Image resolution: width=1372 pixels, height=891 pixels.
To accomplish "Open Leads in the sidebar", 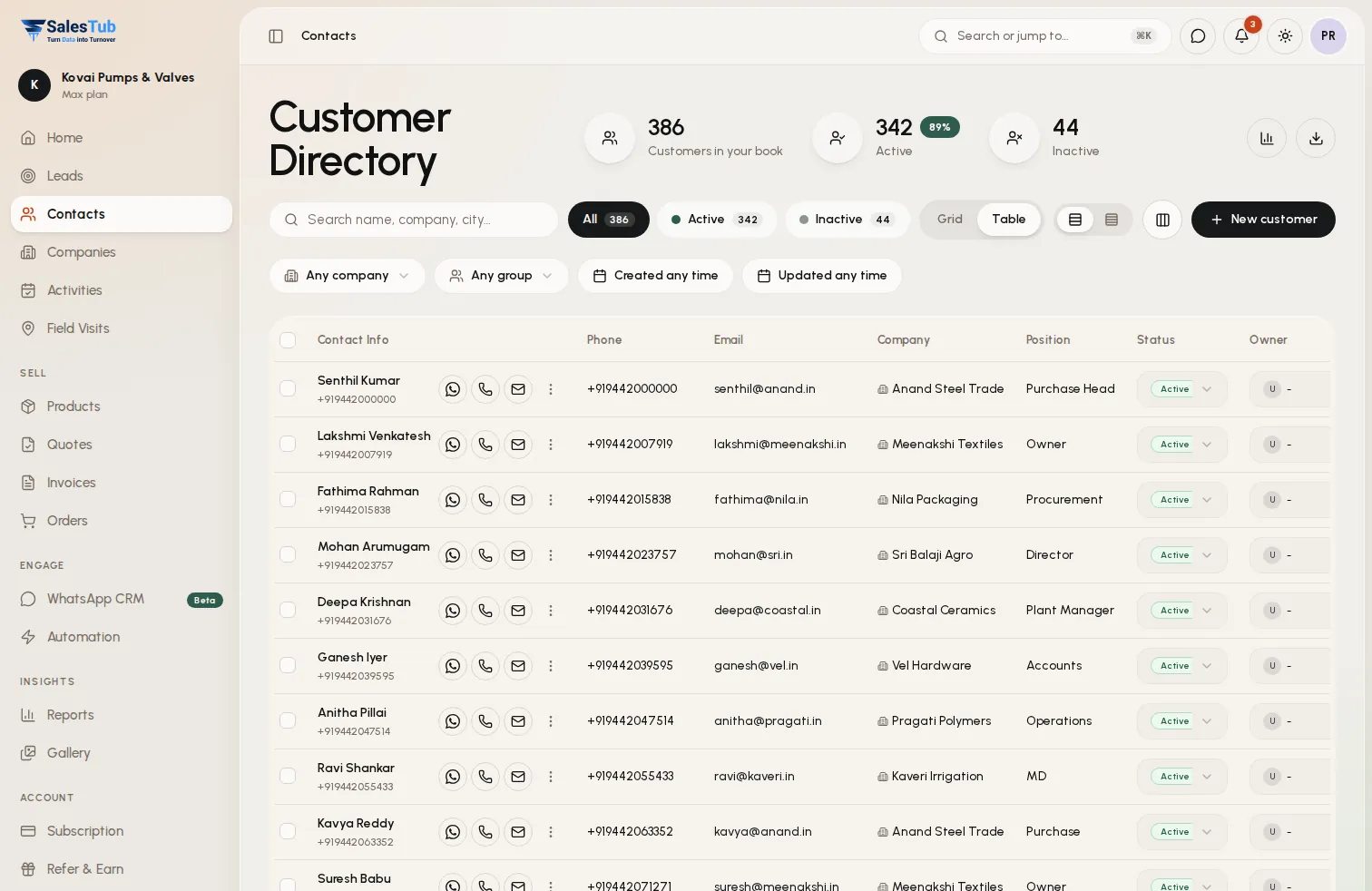I will 122,176.
